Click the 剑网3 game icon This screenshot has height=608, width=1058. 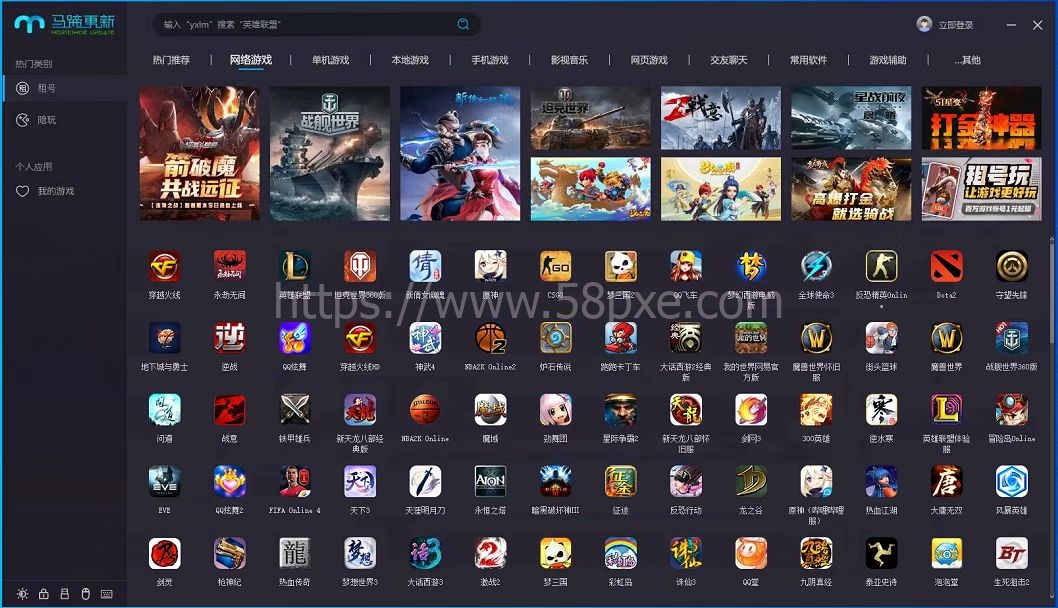tap(751, 410)
